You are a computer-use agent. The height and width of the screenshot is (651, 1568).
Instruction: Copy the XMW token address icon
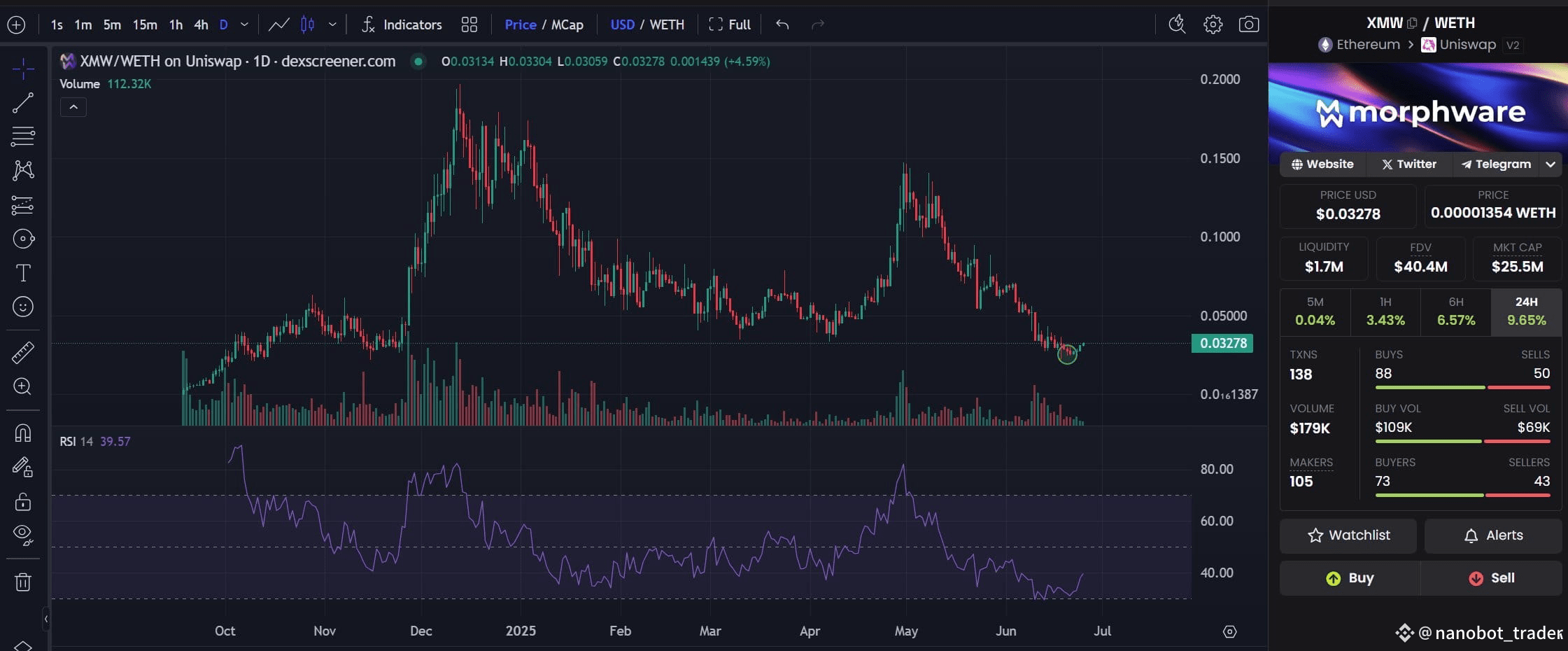(x=1412, y=23)
